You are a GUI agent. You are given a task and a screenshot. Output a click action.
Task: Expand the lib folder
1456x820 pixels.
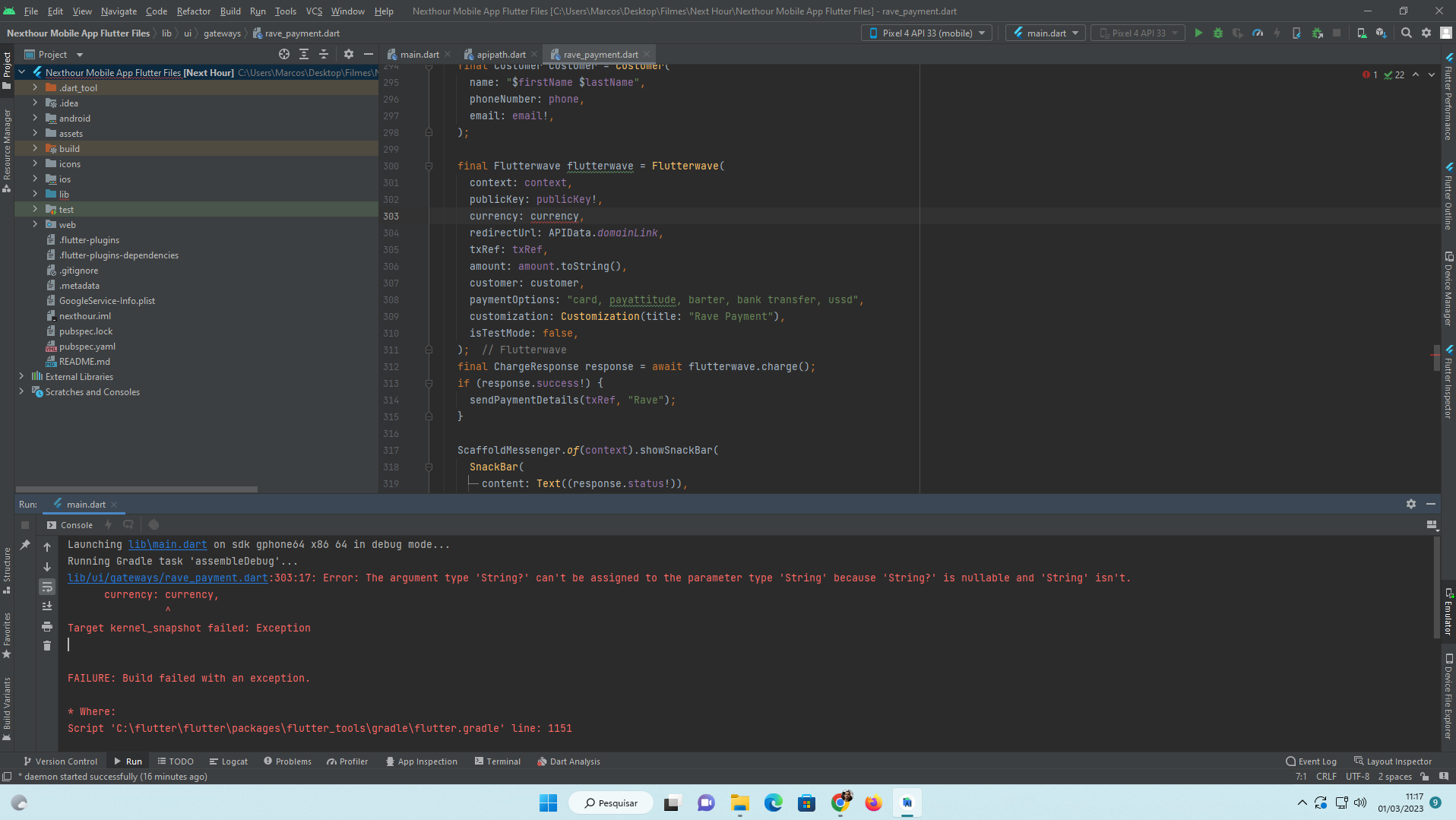(35, 195)
